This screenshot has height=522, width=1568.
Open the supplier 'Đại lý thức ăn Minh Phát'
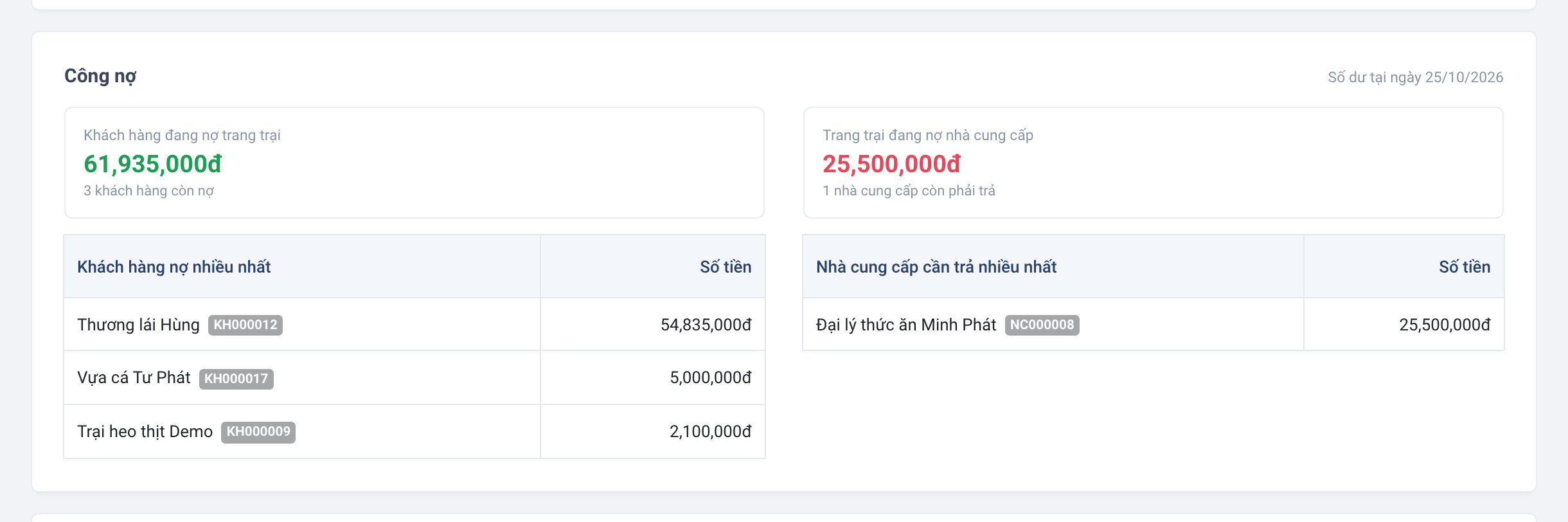point(906,325)
